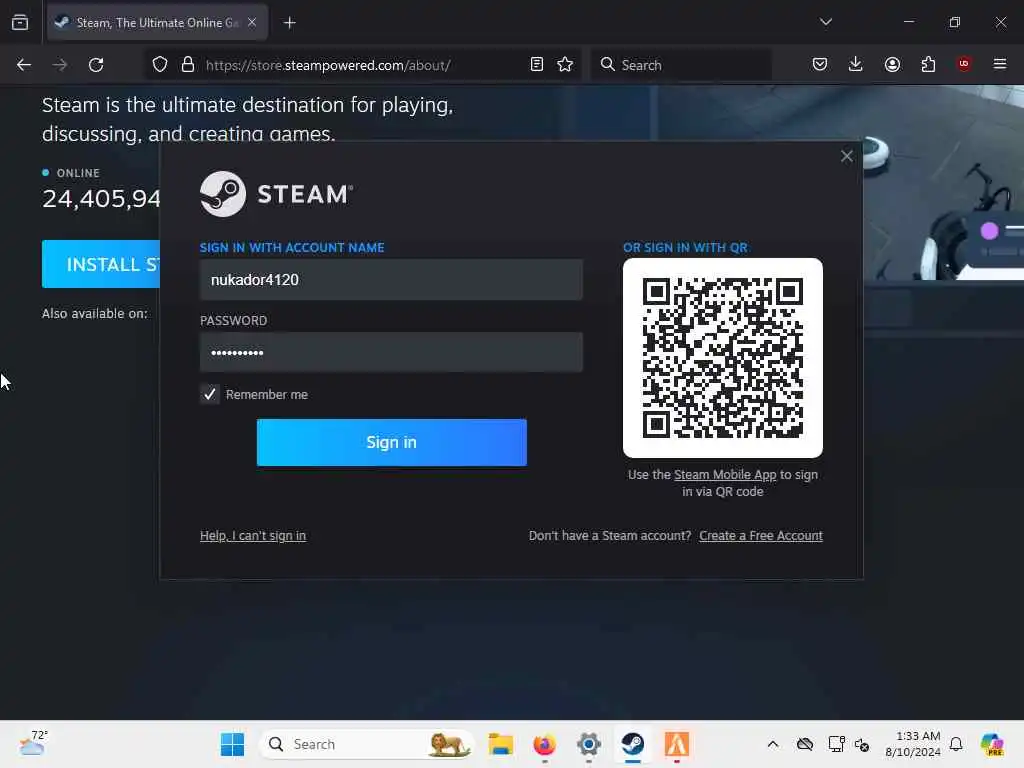Click the taskbar Search box
The image size is (1024, 768).
coord(366,744)
